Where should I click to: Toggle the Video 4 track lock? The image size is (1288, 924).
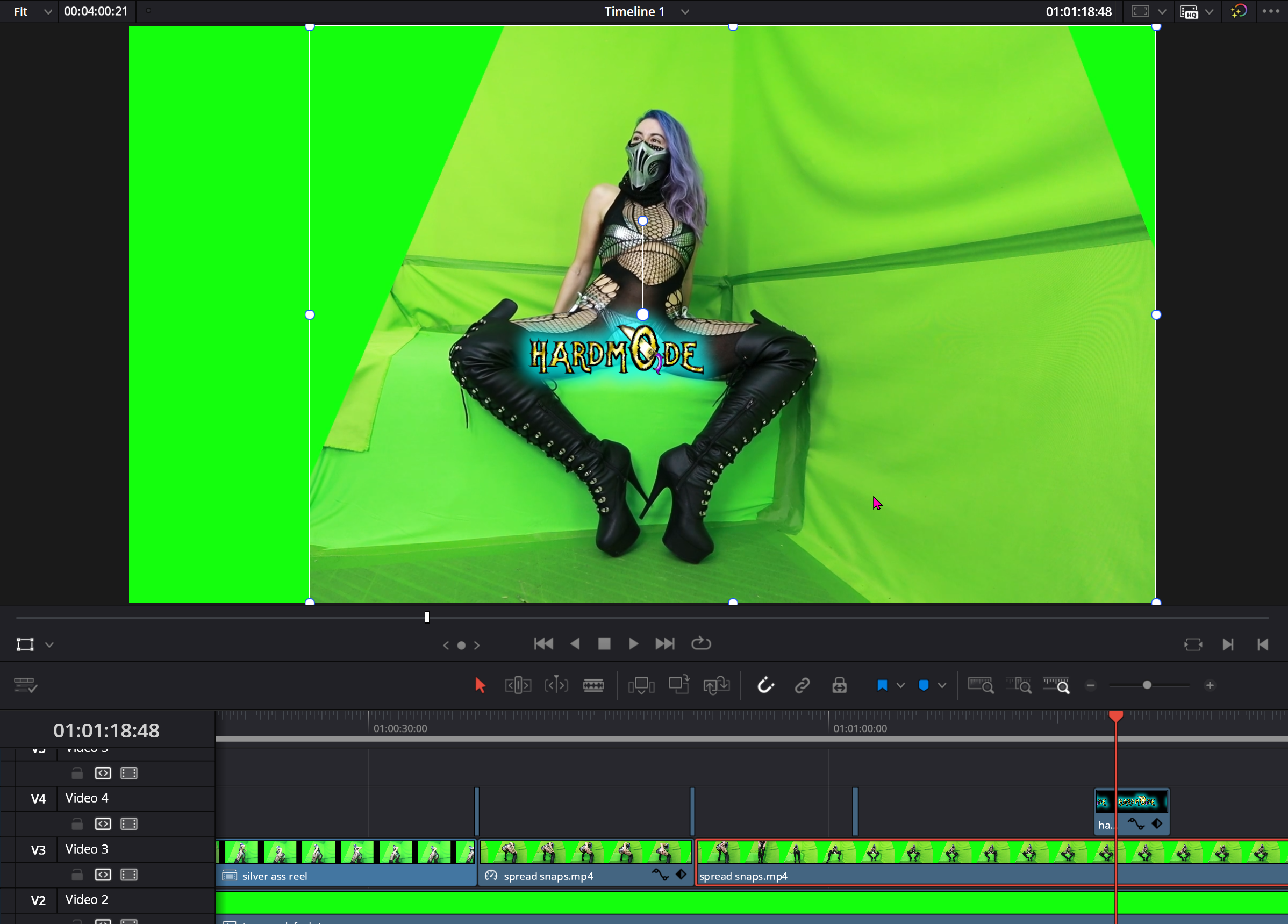click(x=77, y=824)
